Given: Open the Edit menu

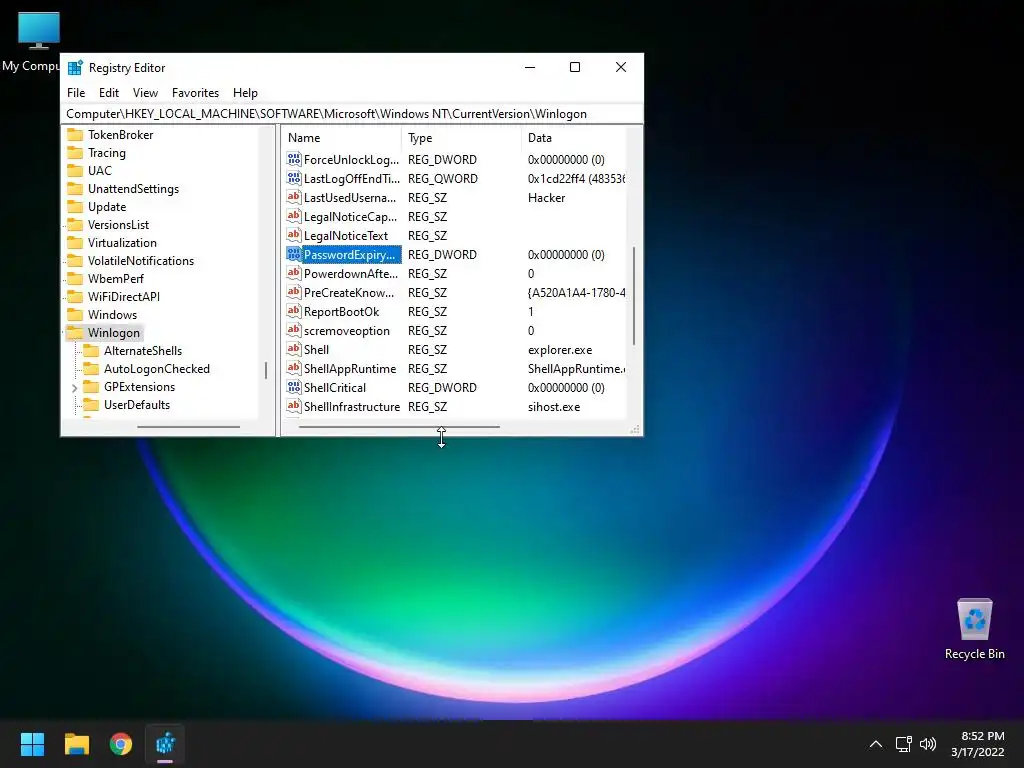Looking at the screenshot, I should point(108,93).
